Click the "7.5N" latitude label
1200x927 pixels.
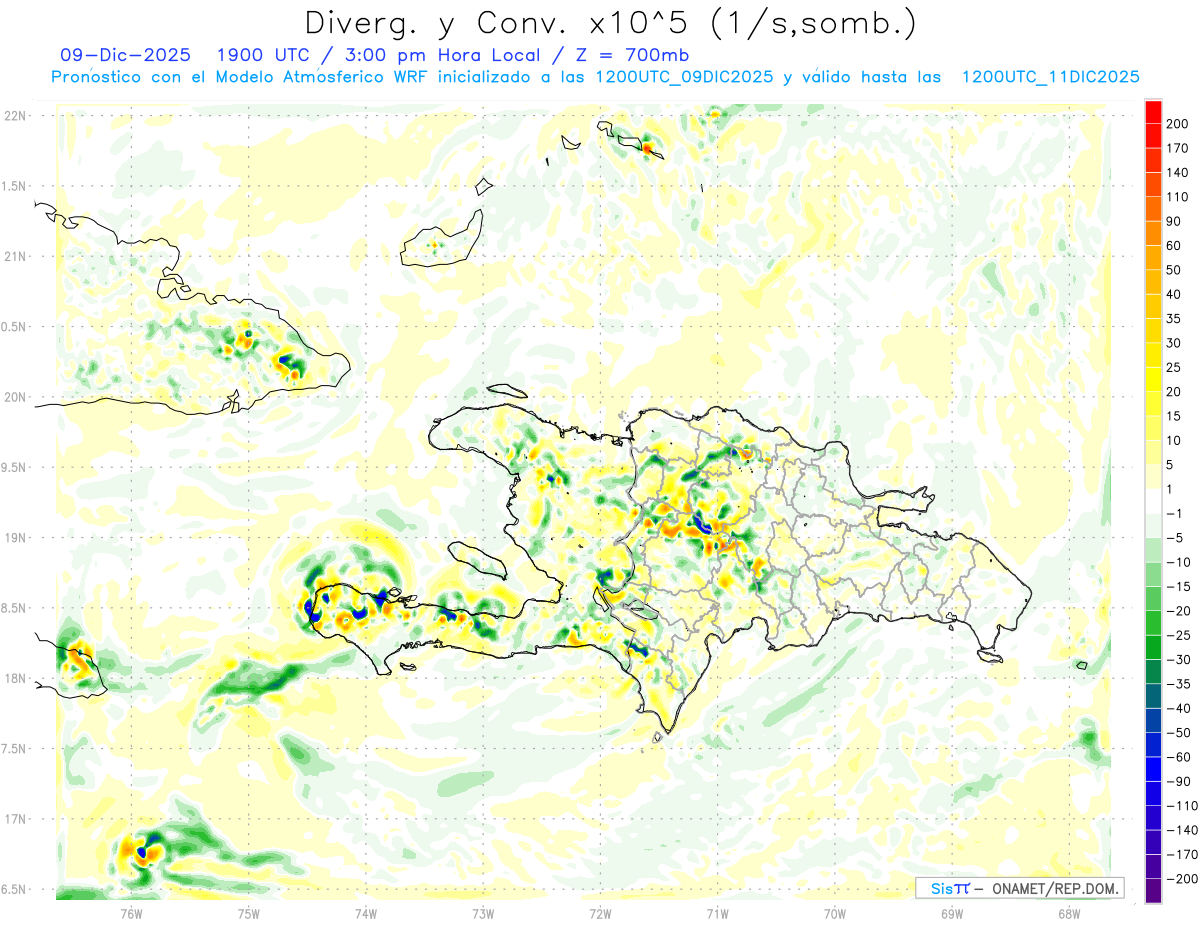[15, 749]
